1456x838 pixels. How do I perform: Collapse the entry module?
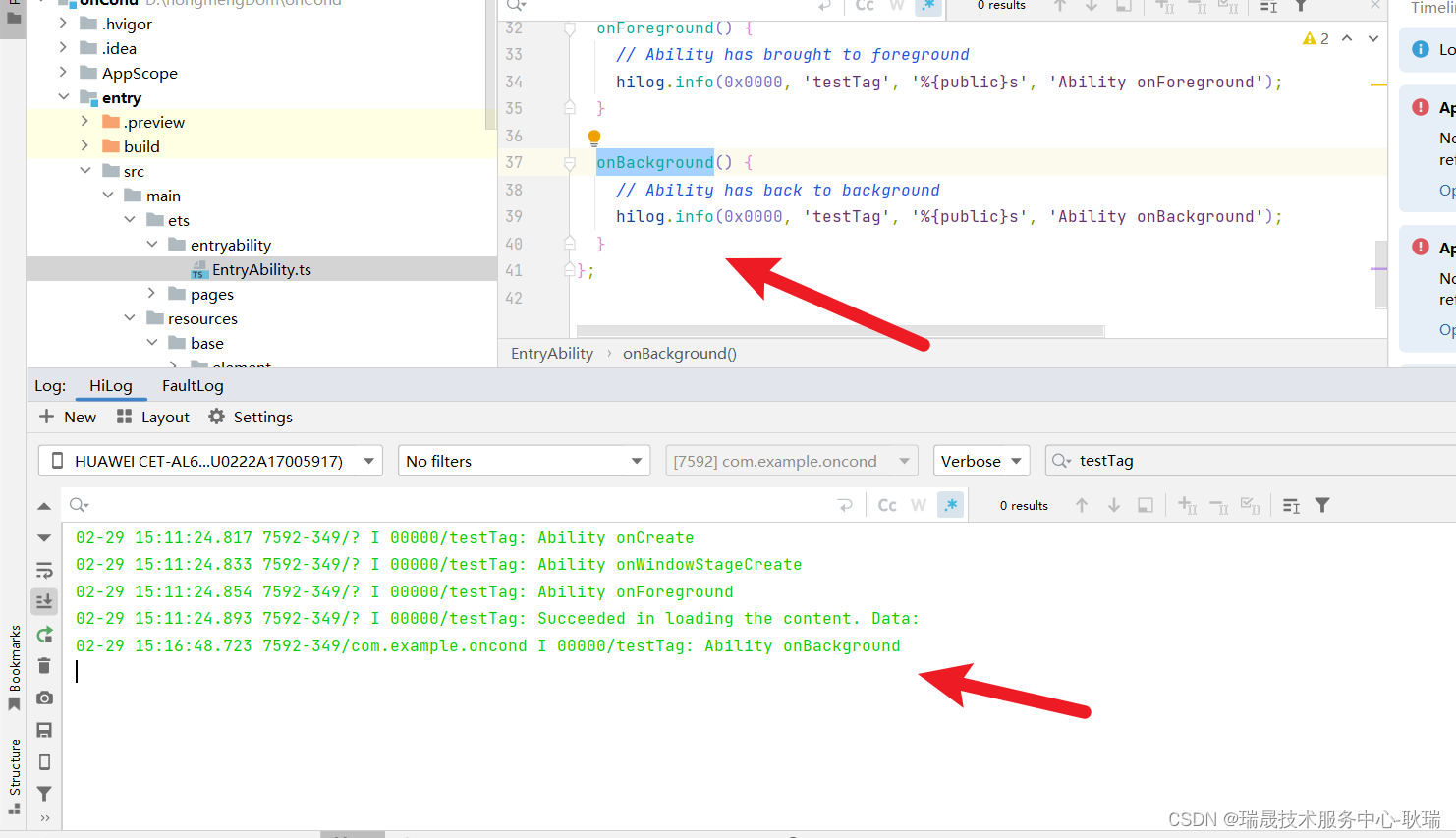(x=63, y=97)
